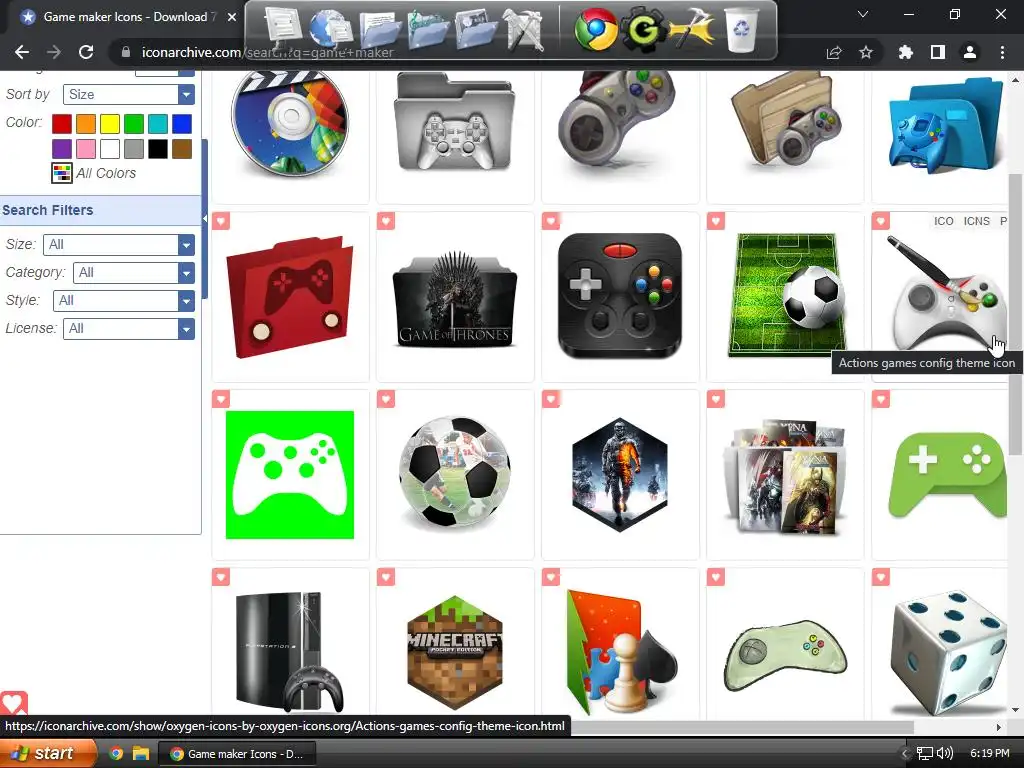Close the Game maker Icons browser tab
This screenshot has width=1024, height=768.
click(231, 17)
